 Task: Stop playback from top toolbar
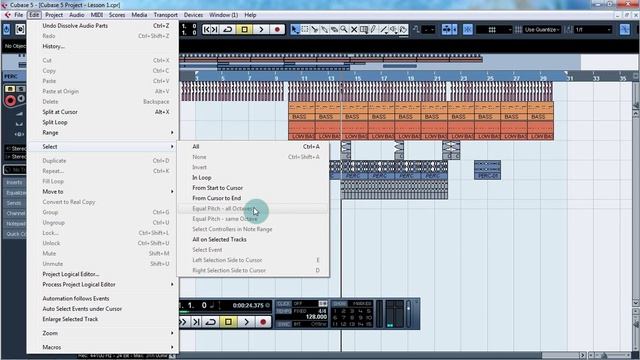pyautogui.click(x=244, y=29)
